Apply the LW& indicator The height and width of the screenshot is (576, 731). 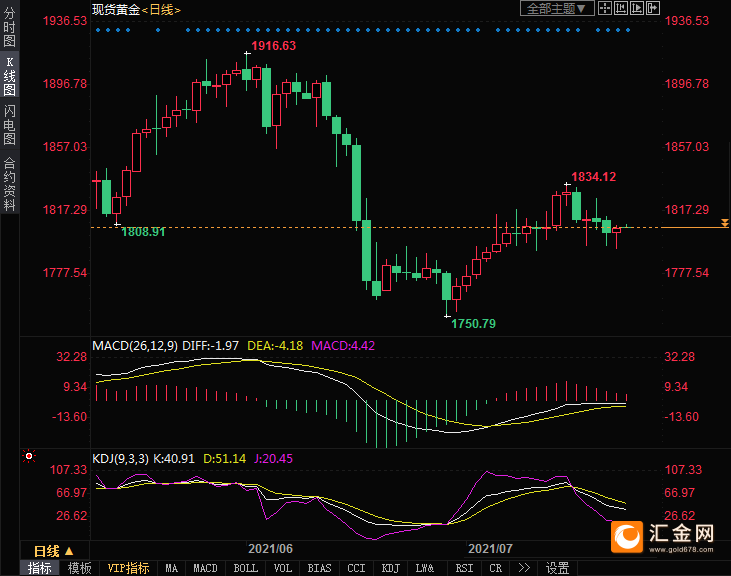425,568
